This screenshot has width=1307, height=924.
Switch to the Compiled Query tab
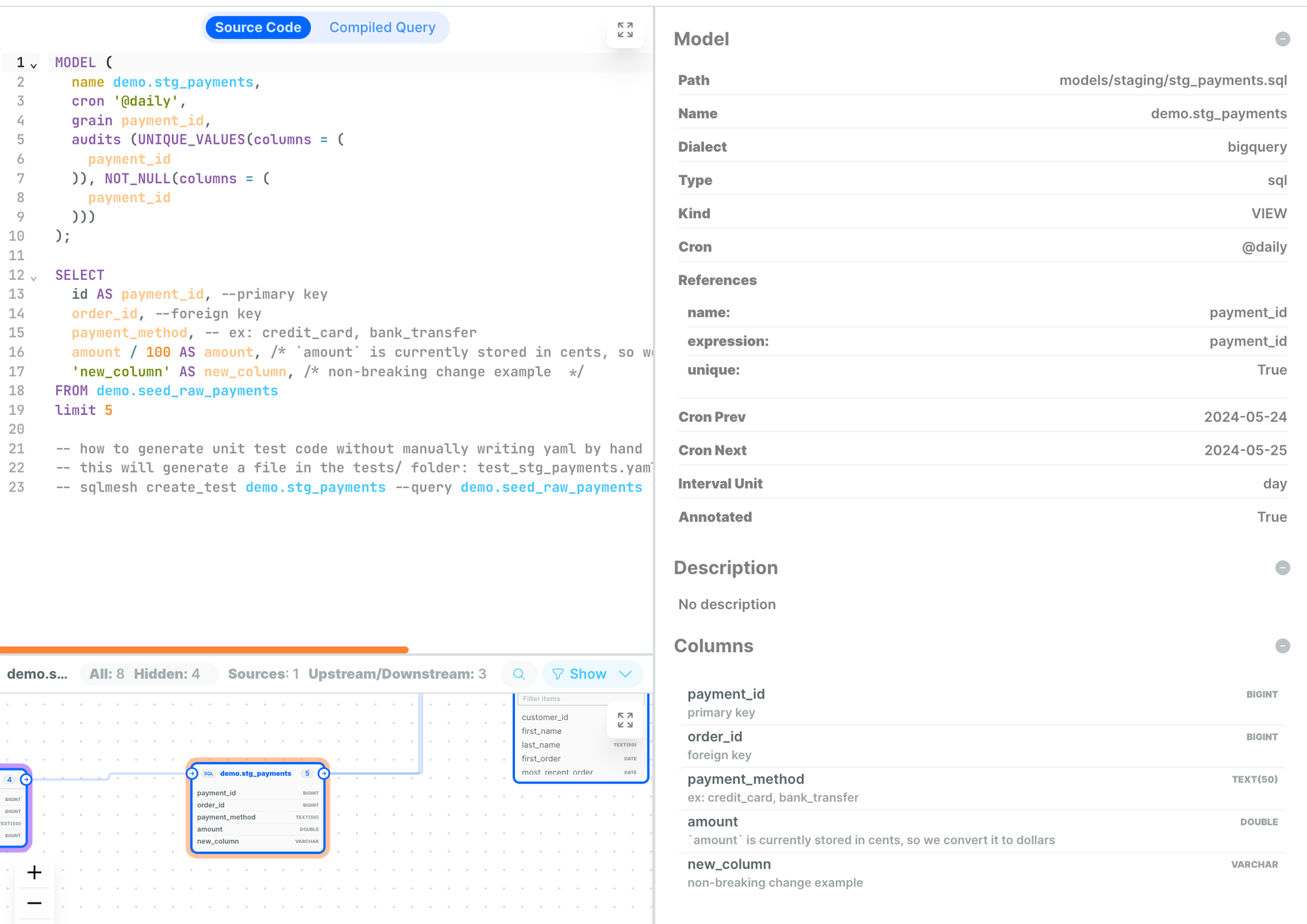click(x=382, y=27)
